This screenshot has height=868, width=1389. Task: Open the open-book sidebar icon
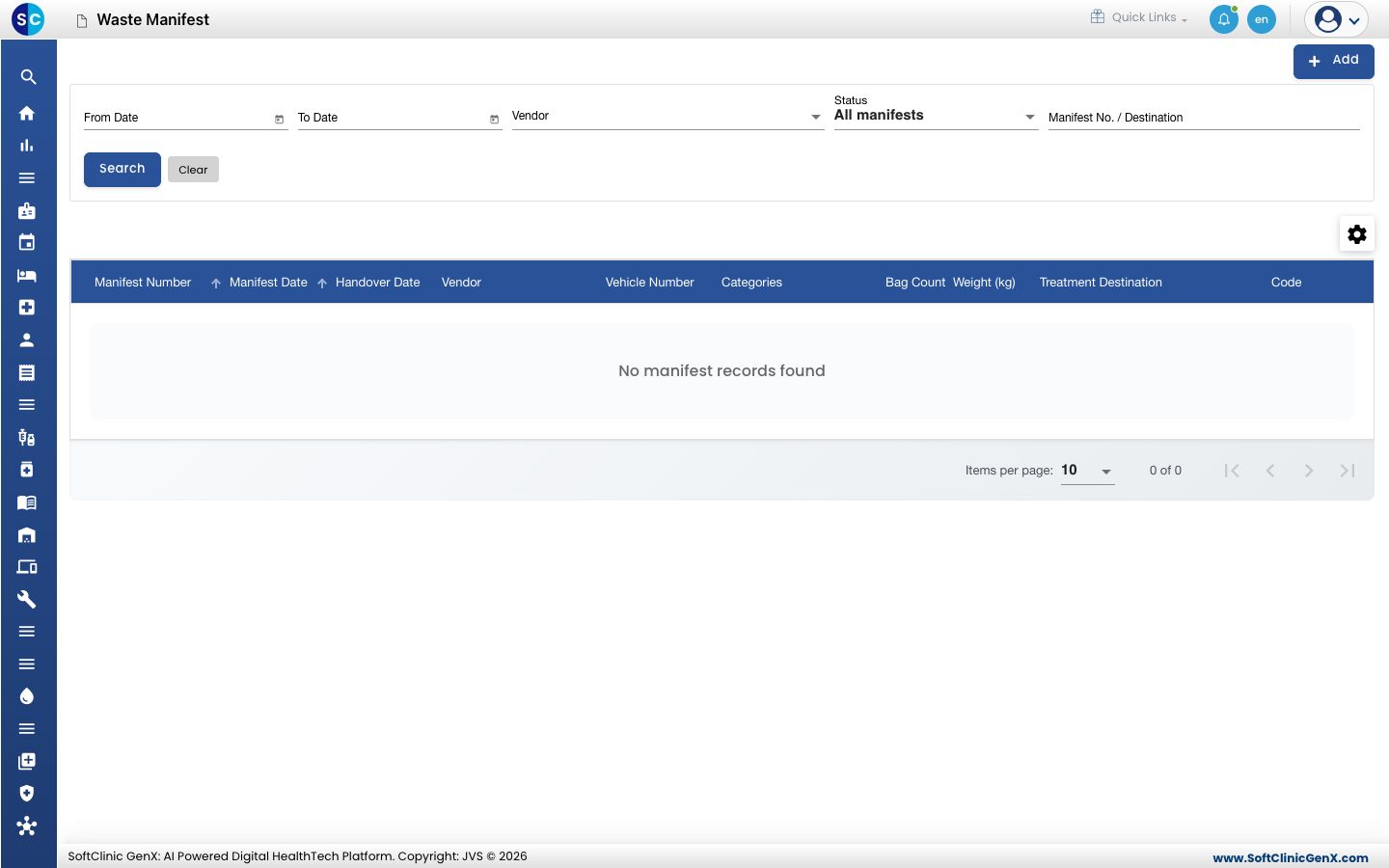pyautogui.click(x=27, y=502)
